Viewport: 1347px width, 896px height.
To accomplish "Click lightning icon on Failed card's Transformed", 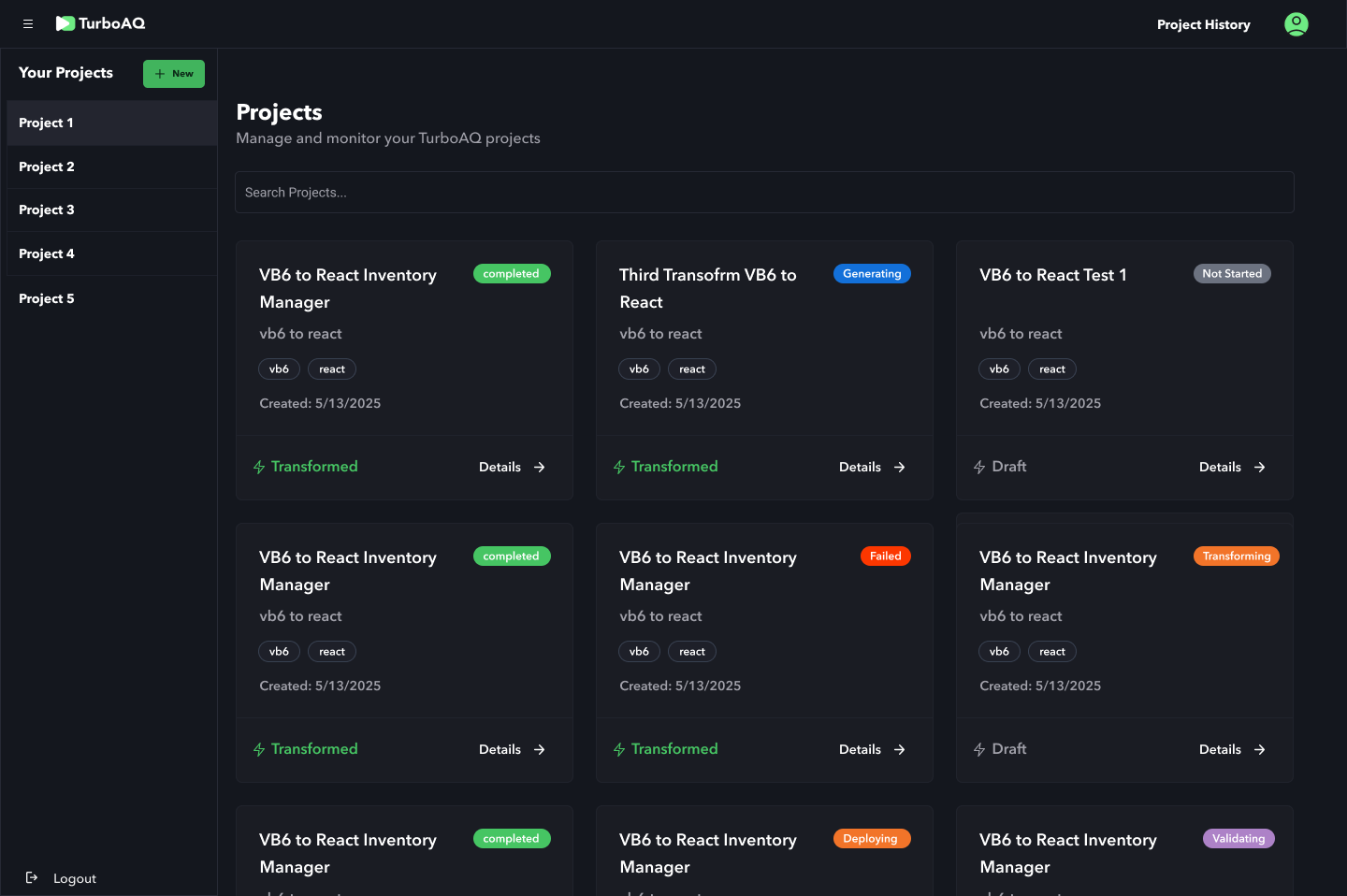I will click(x=619, y=749).
